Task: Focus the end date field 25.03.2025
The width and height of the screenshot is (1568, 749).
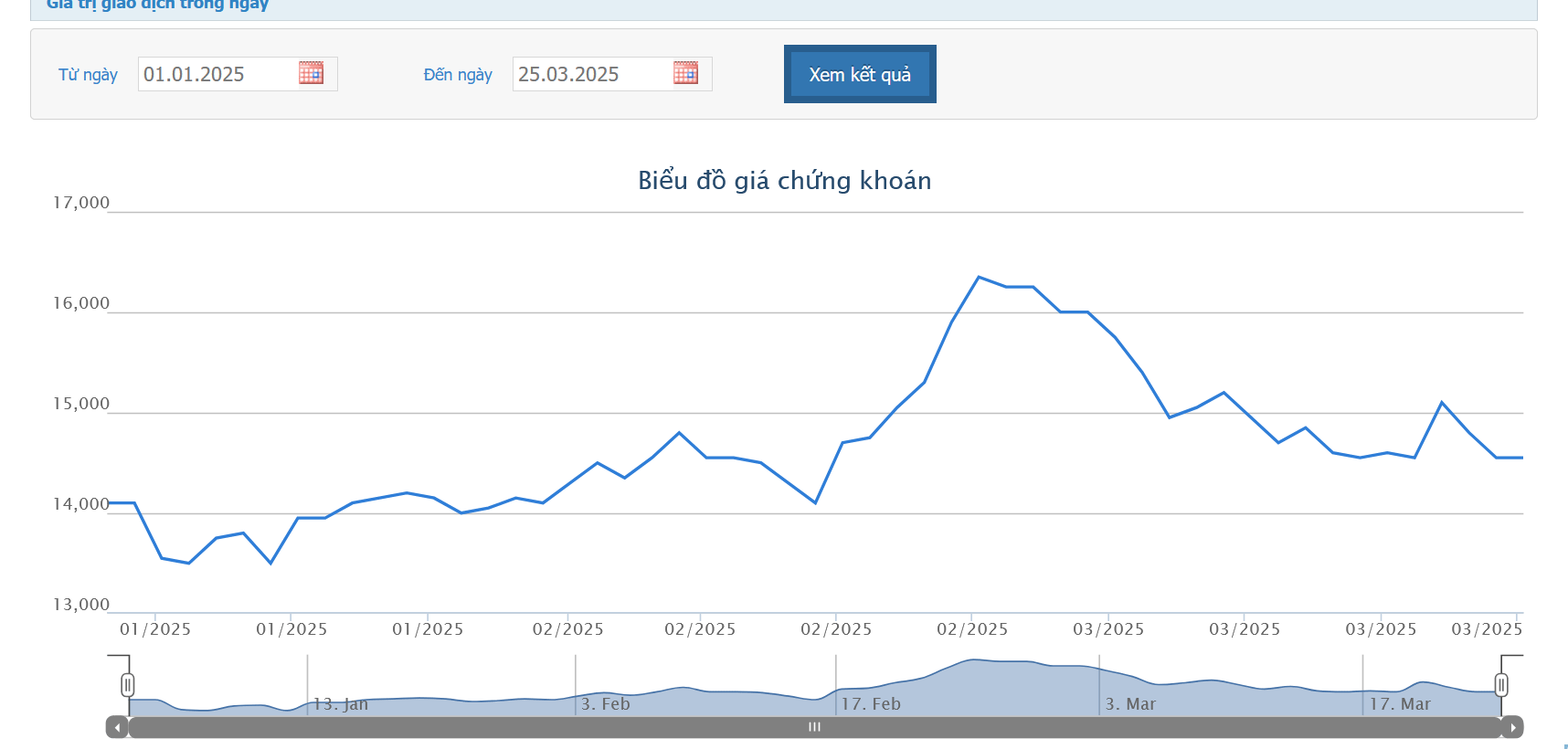Action: pos(612,74)
